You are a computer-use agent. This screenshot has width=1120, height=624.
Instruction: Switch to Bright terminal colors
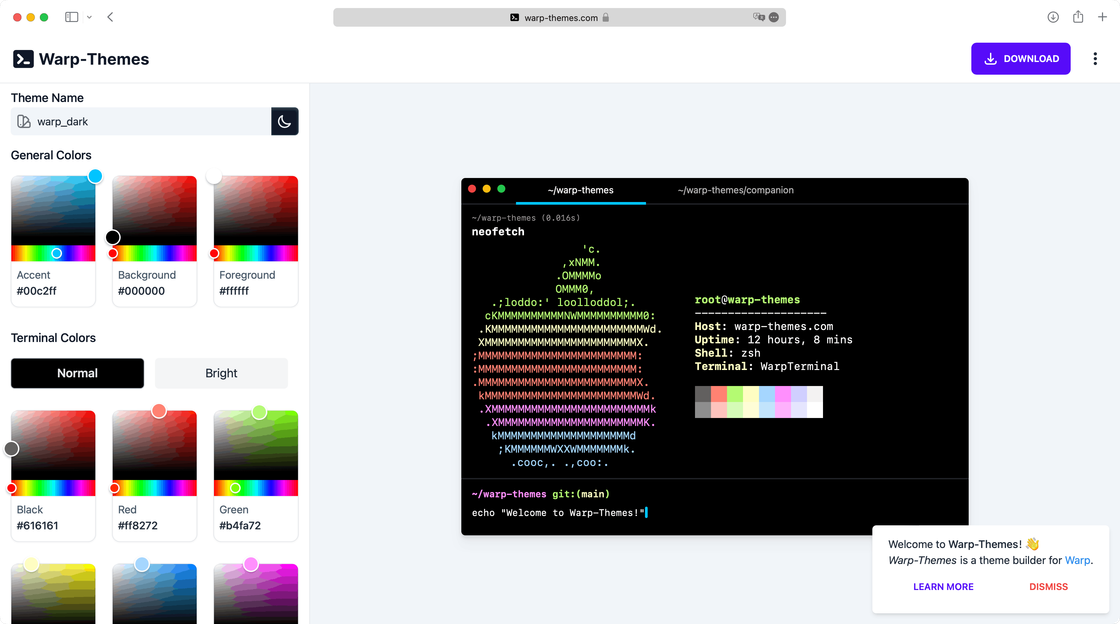221,373
